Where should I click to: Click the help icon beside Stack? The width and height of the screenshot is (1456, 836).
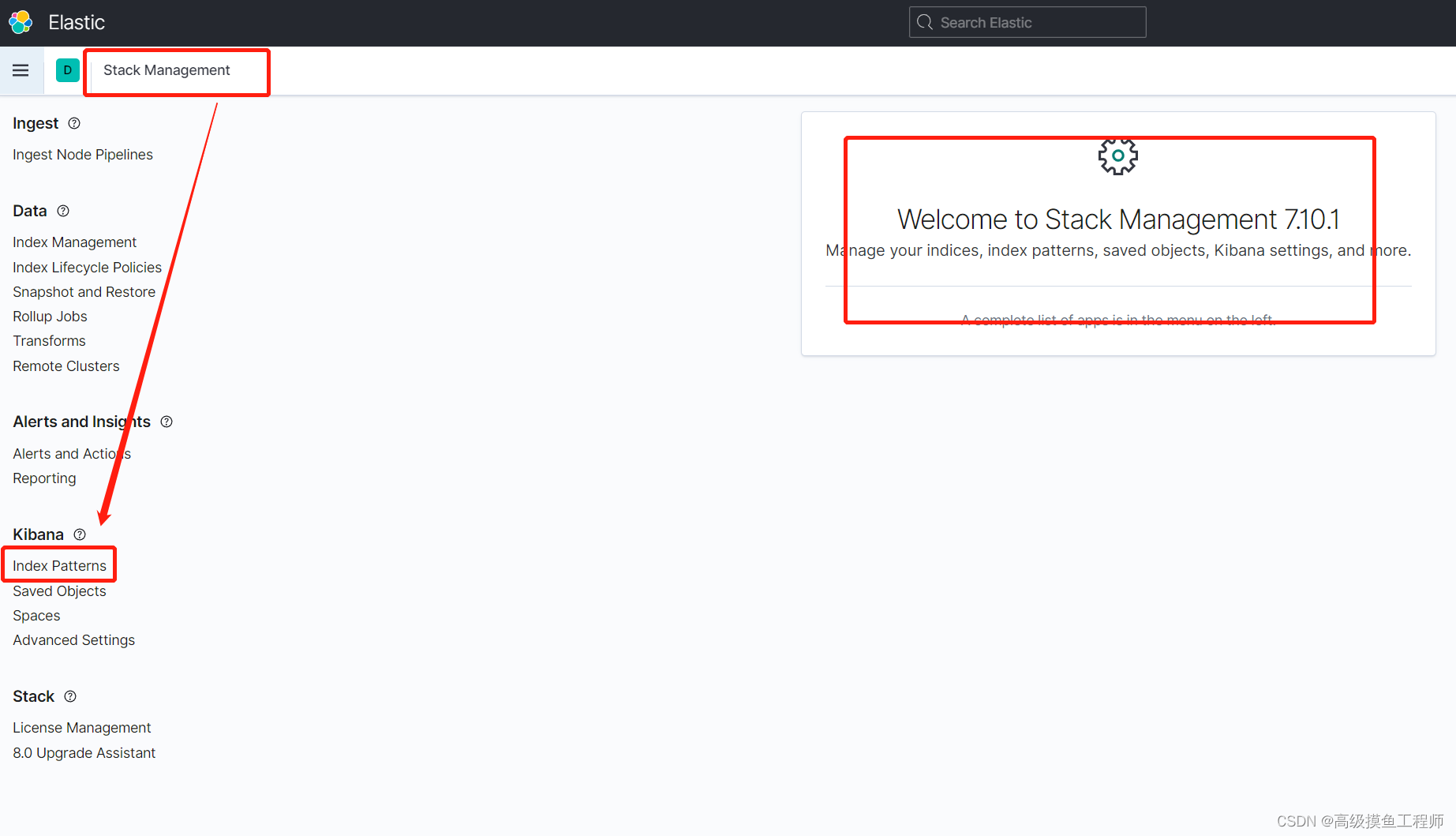pyautogui.click(x=70, y=696)
